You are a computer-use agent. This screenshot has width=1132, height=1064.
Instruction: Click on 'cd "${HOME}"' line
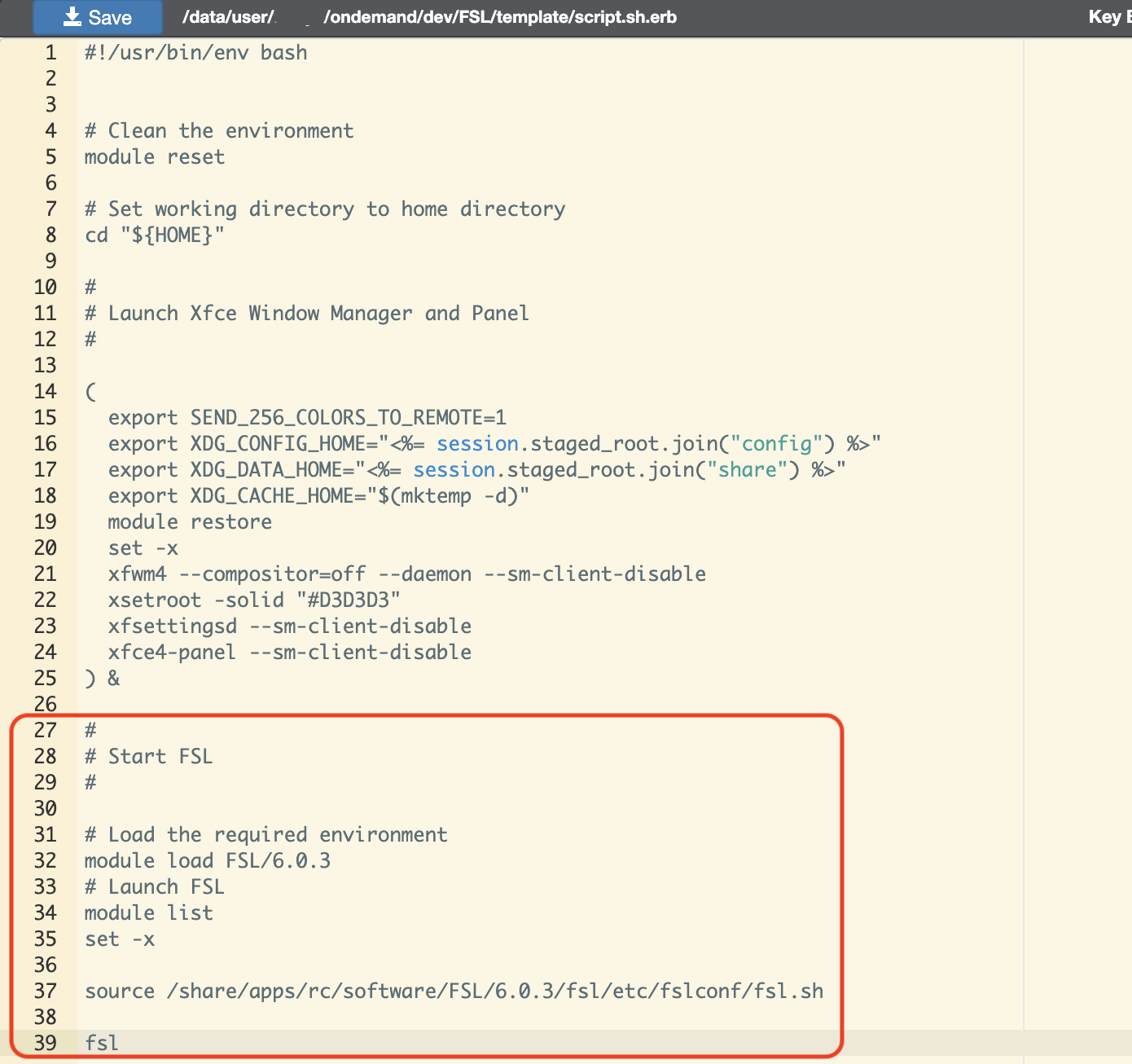[155, 235]
